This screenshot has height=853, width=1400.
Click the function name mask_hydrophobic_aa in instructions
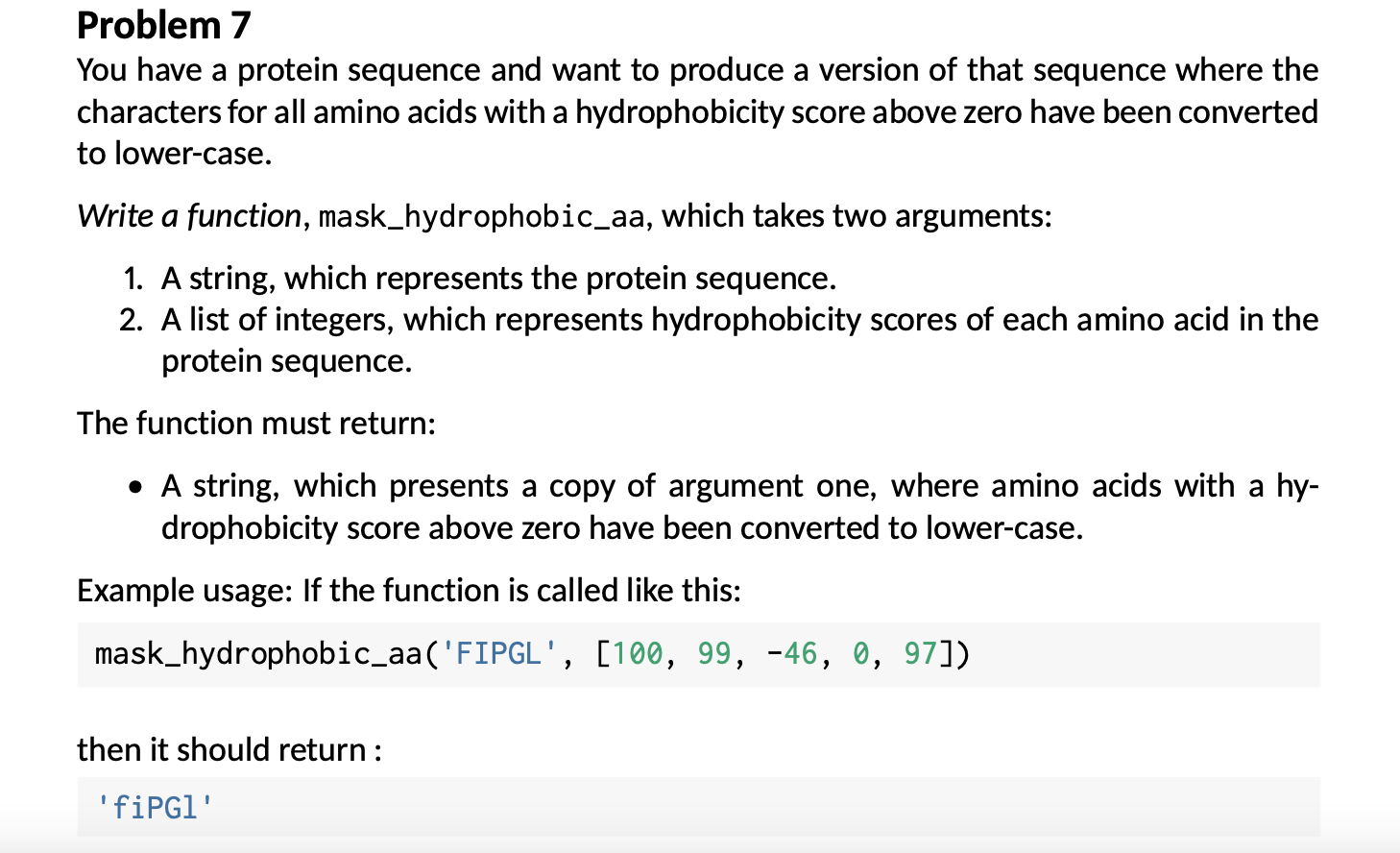(x=481, y=217)
